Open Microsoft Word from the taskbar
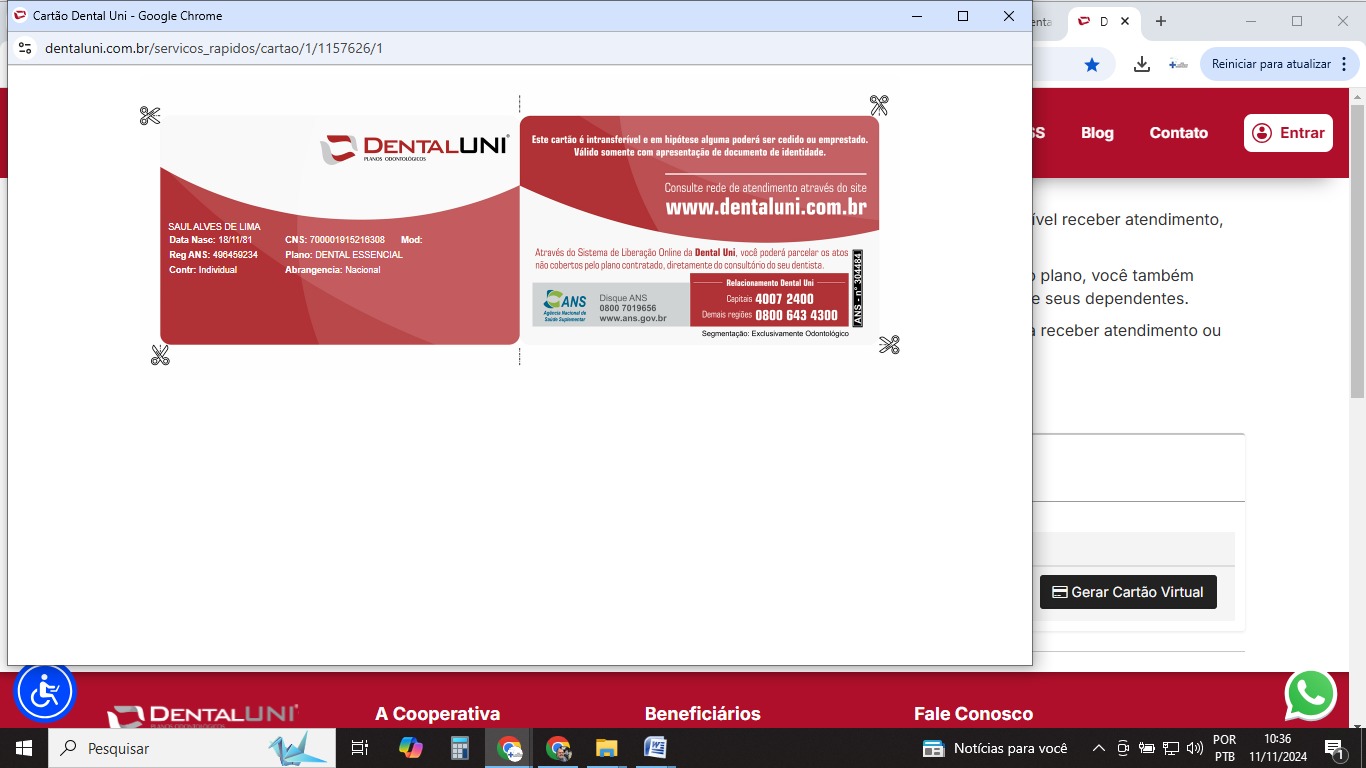The height and width of the screenshot is (768, 1366). click(655, 748)
